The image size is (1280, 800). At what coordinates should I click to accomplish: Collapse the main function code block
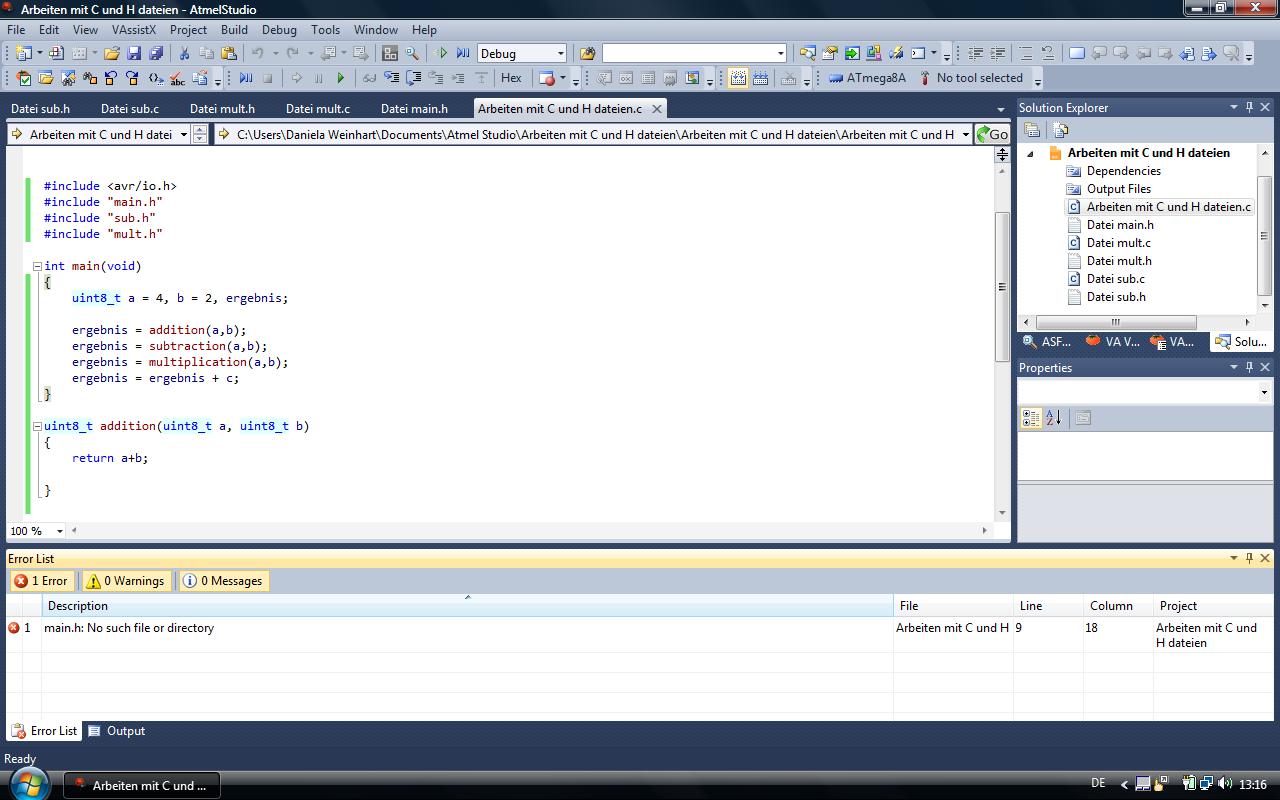pos(37,266)
